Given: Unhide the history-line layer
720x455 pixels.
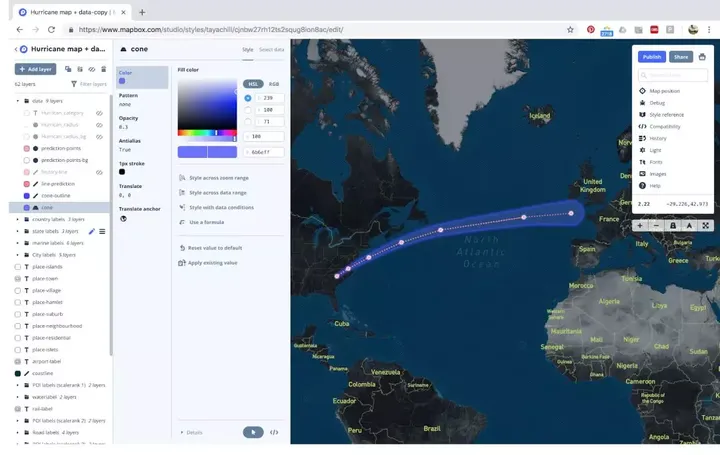Looking at the screenshot, I should [99, 172].
